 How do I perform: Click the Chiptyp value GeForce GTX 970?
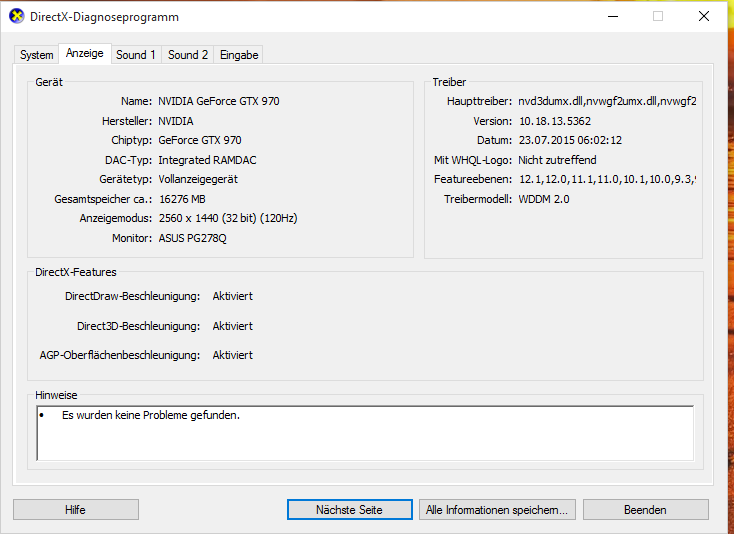tap(200, 140)
